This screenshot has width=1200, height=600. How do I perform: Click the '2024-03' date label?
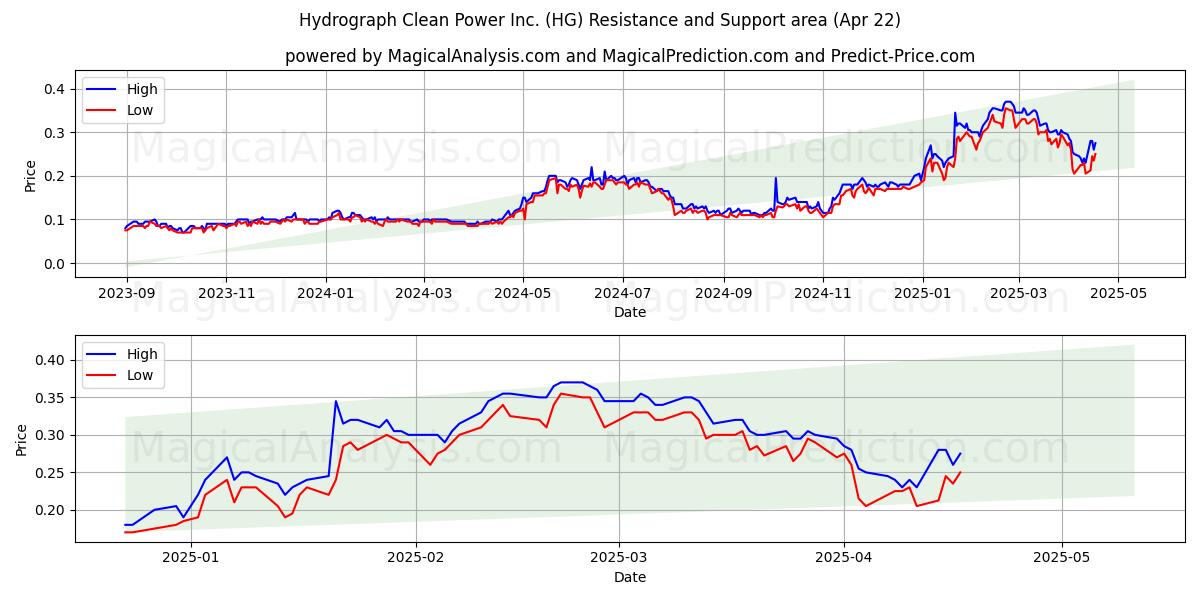423,295
